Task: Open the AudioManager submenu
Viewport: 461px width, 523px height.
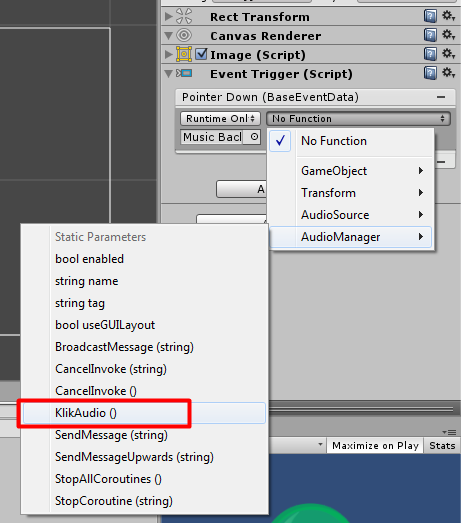Action: pyautogui.click(x=350, y=237)
